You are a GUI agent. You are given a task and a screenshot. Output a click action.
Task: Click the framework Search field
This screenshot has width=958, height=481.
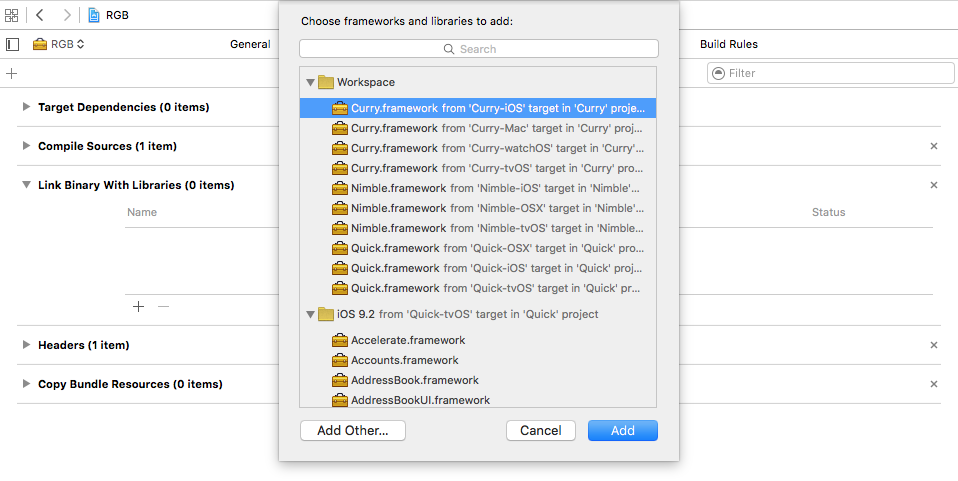coord(479,49)
